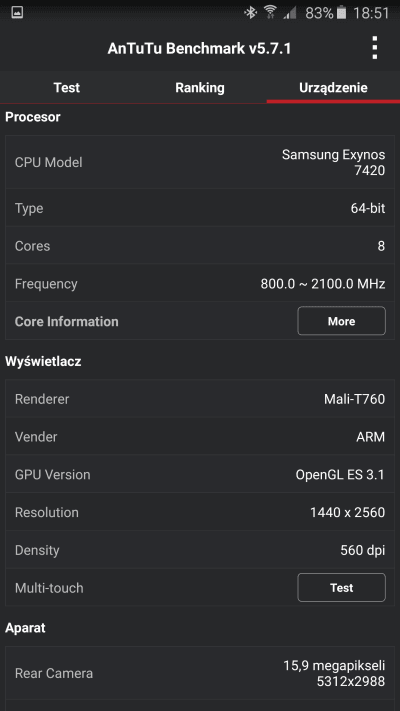Screen dimensions: 400x711
Task: Switch to the Test tab
Action: tap(67, 88)
